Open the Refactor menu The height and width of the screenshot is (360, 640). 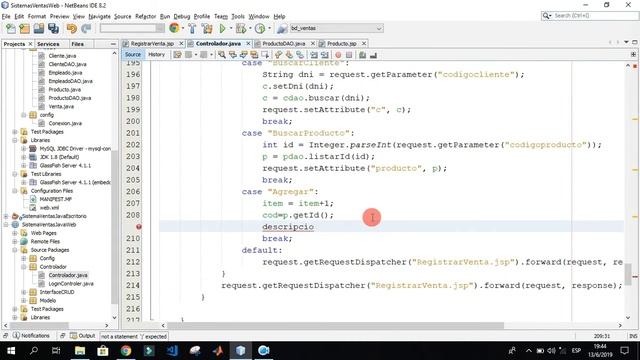pos(146,16)
